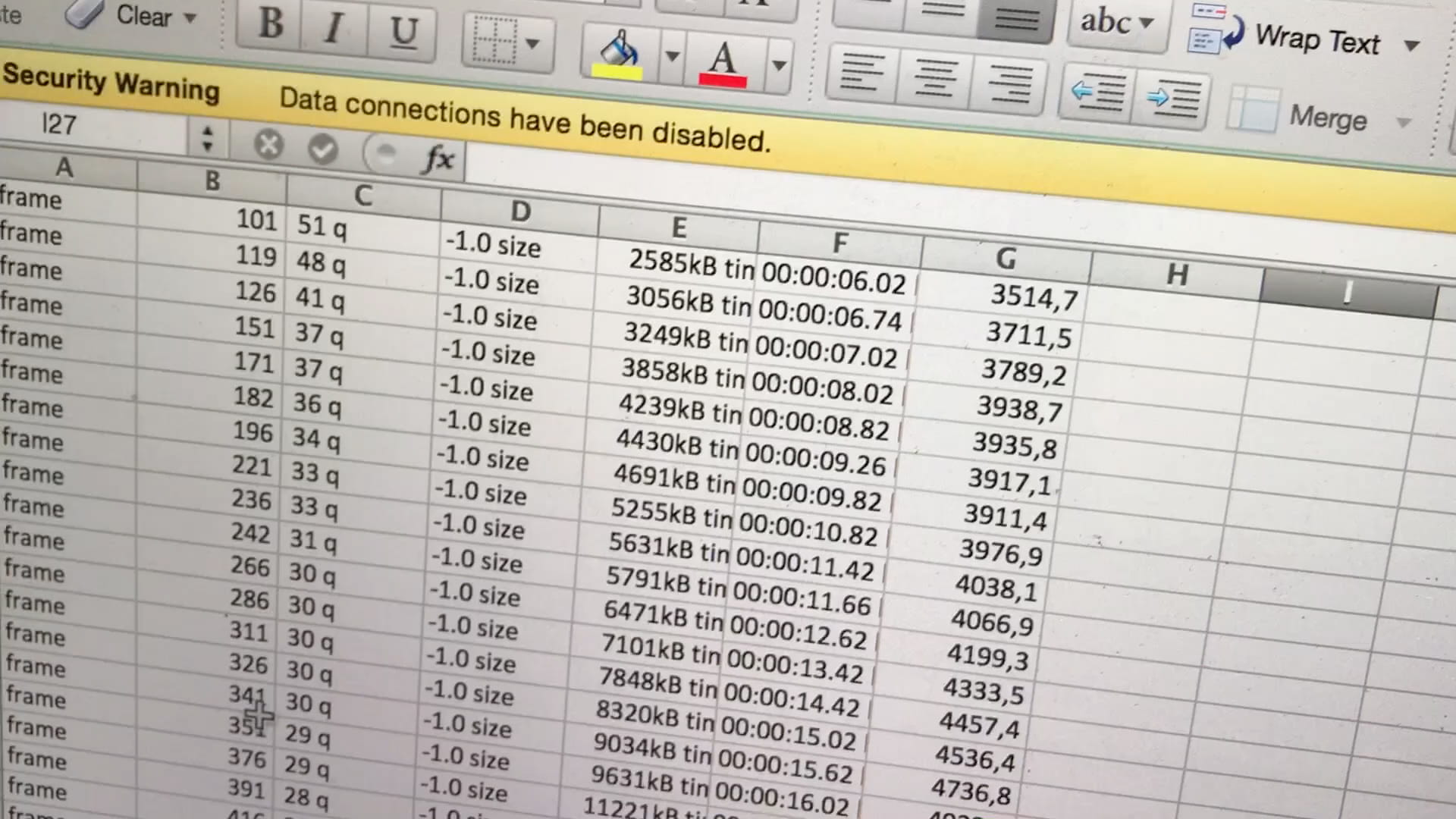Toggle Bold formatting button
Image resolution: width=1456 pixels, height=819 pixels.
click(x=271, y=24)
